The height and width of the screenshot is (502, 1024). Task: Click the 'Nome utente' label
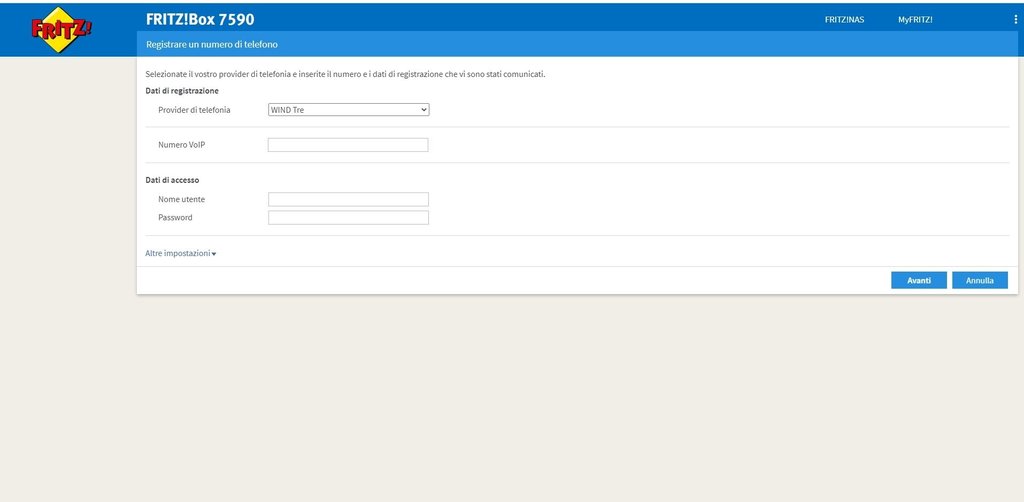(182, 199)
